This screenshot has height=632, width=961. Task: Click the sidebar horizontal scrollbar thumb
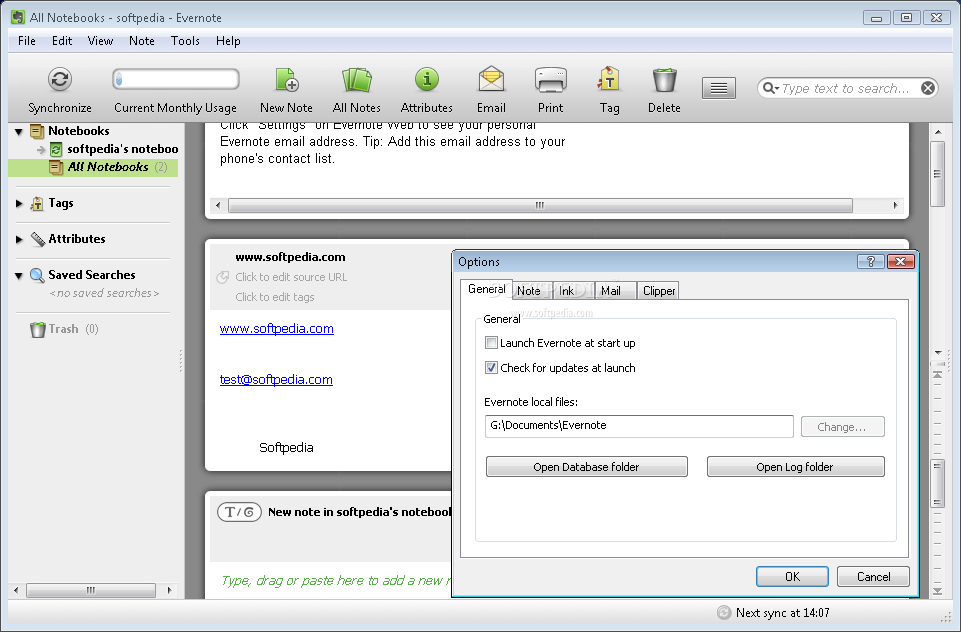click(x=91, y=590)
